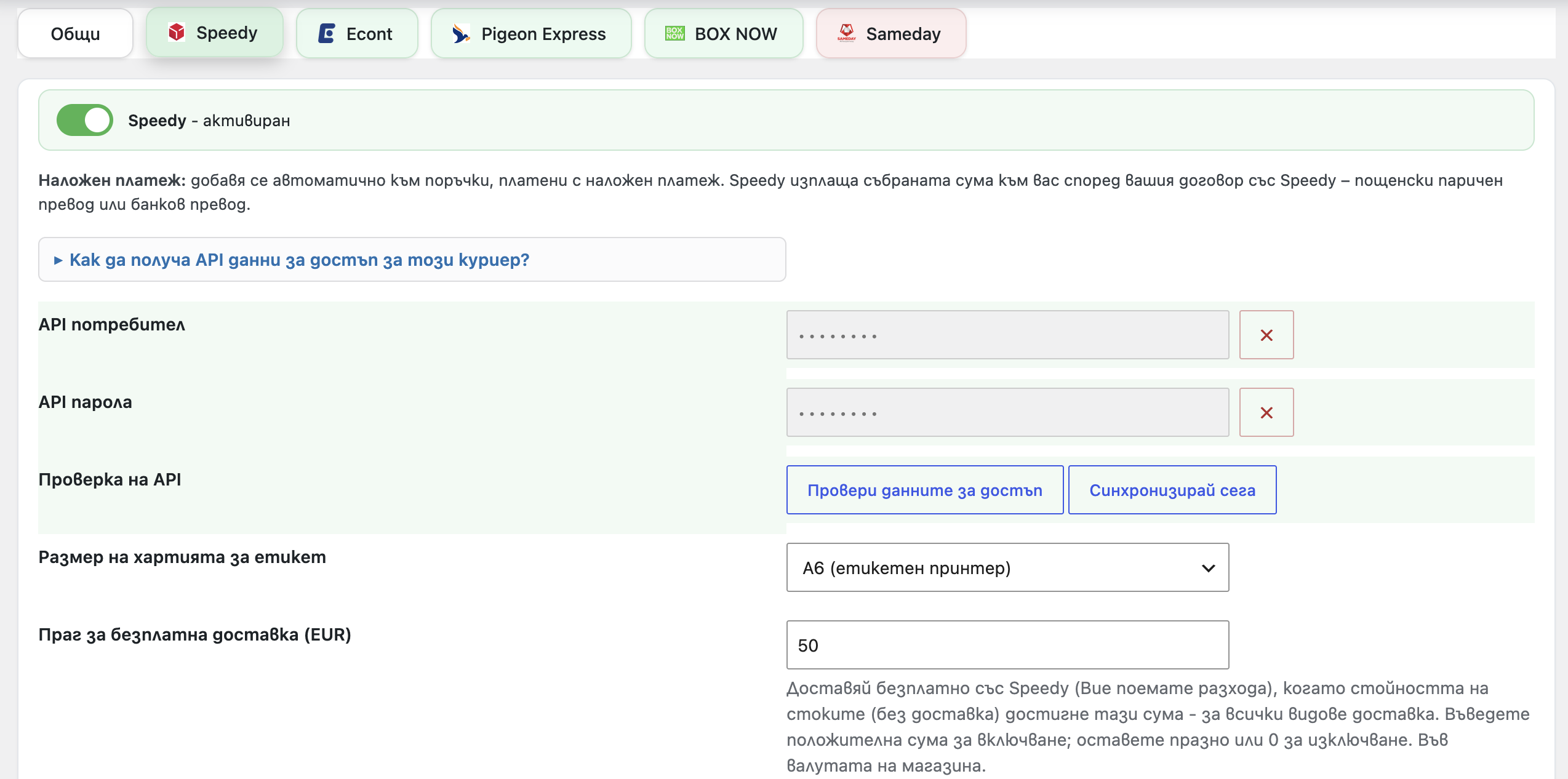Click the 'Доставяй безплатно със Speedy' help text

click(x=1158, y=727)
